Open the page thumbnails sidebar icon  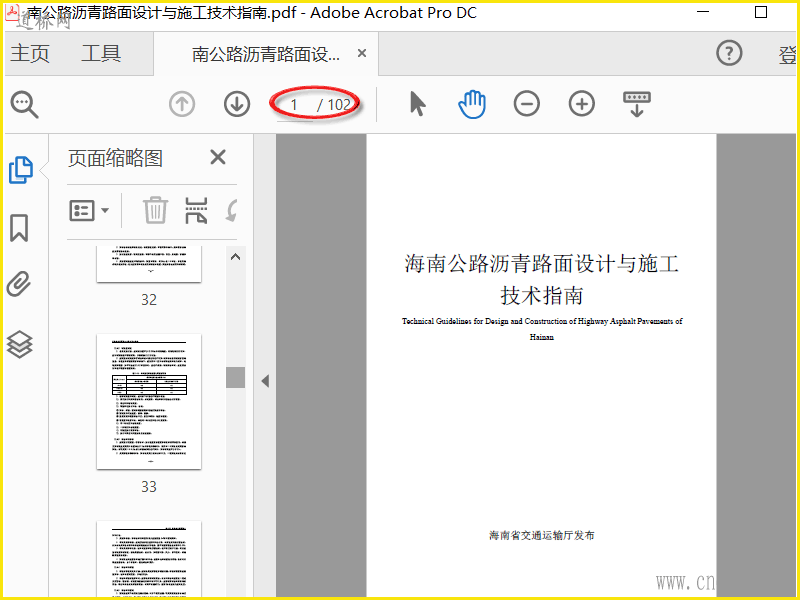point(21,170)
